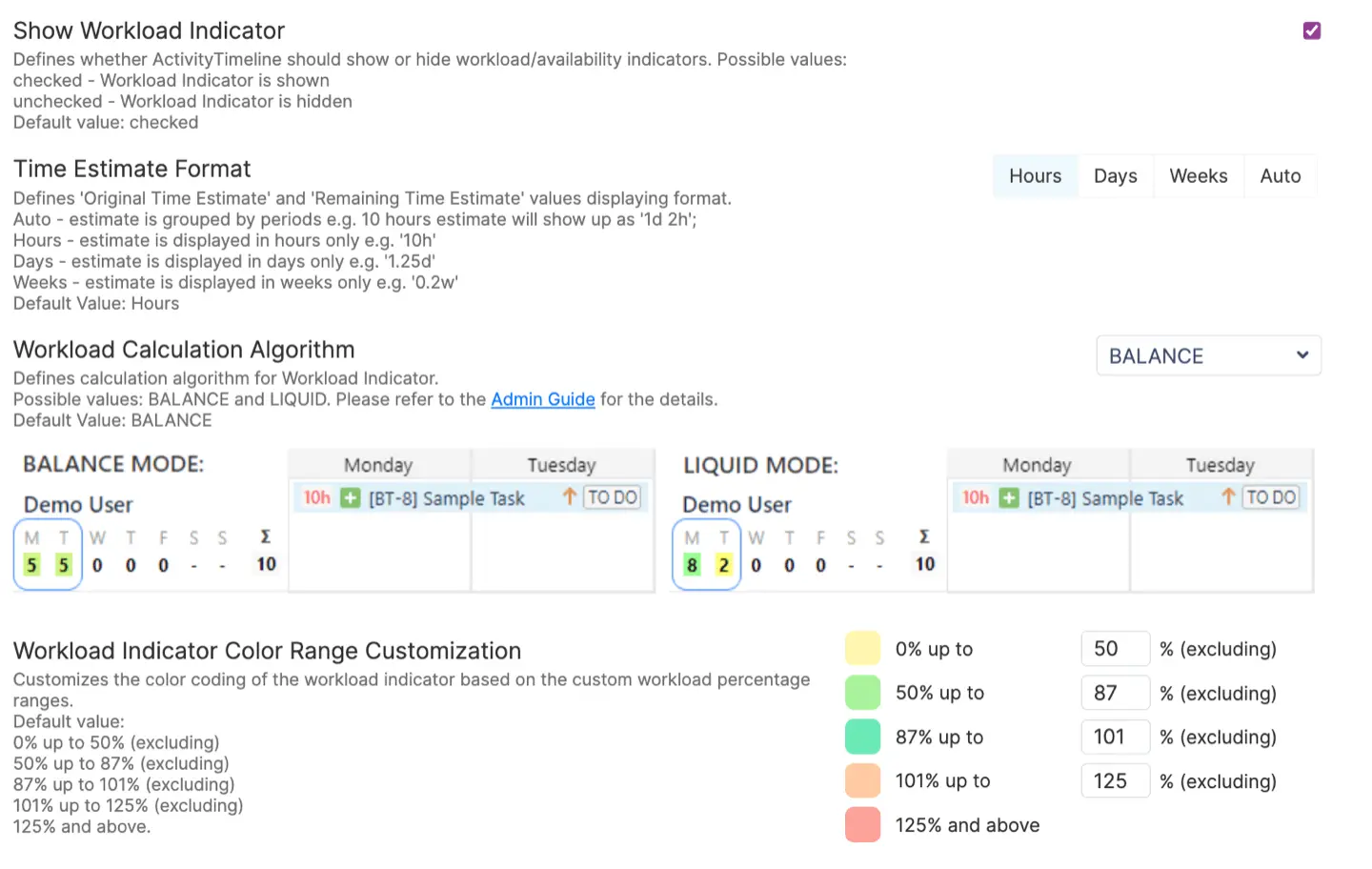The width and height of the screenshot is (1372, 869).
Task: Click Tuesday workload cell showing 5 in BALANCE mode
Action: pyautogui.click(x=63, y=564)
